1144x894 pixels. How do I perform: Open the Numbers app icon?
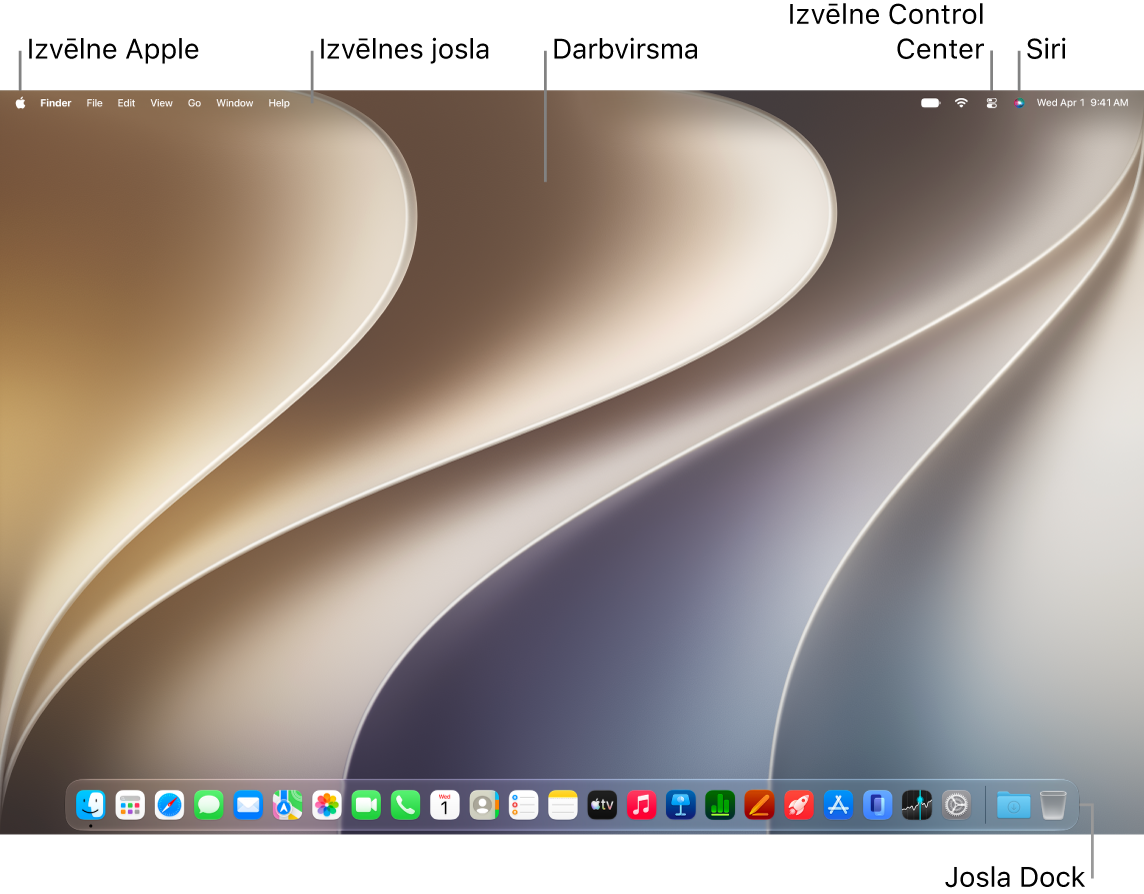(x=720, y=805)
